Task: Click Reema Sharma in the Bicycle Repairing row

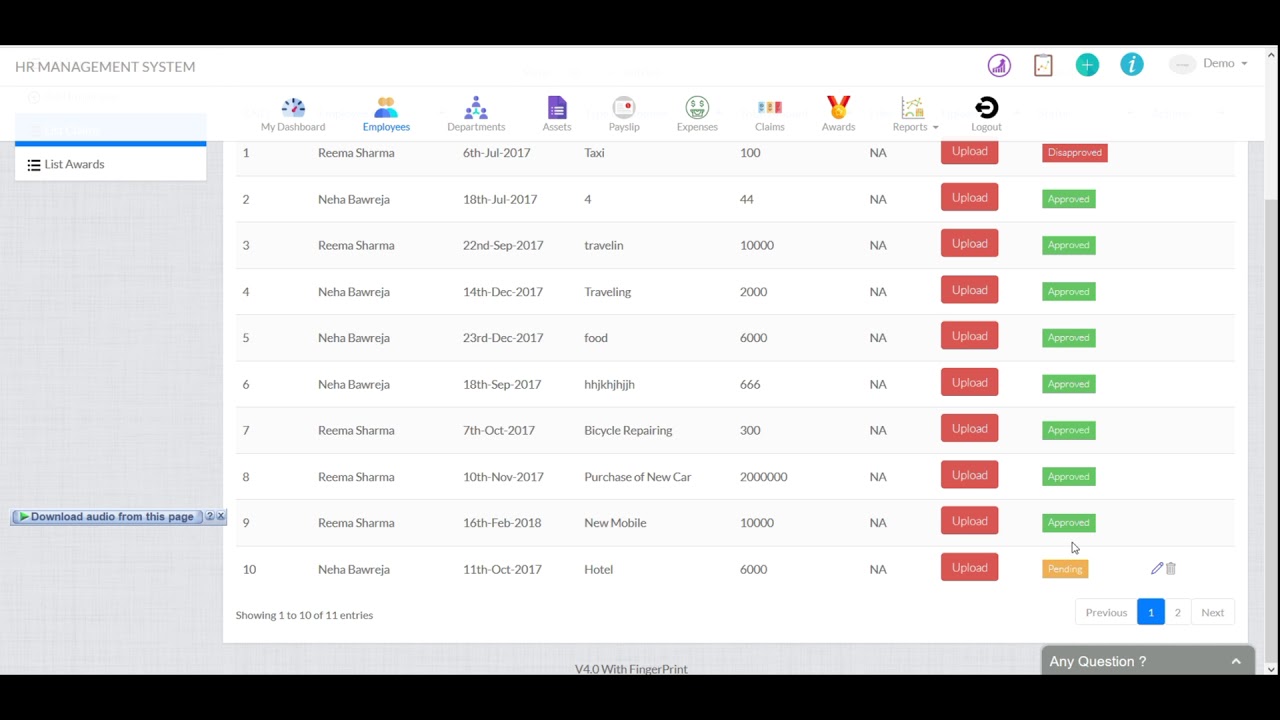Action: (x=356, y=430)
